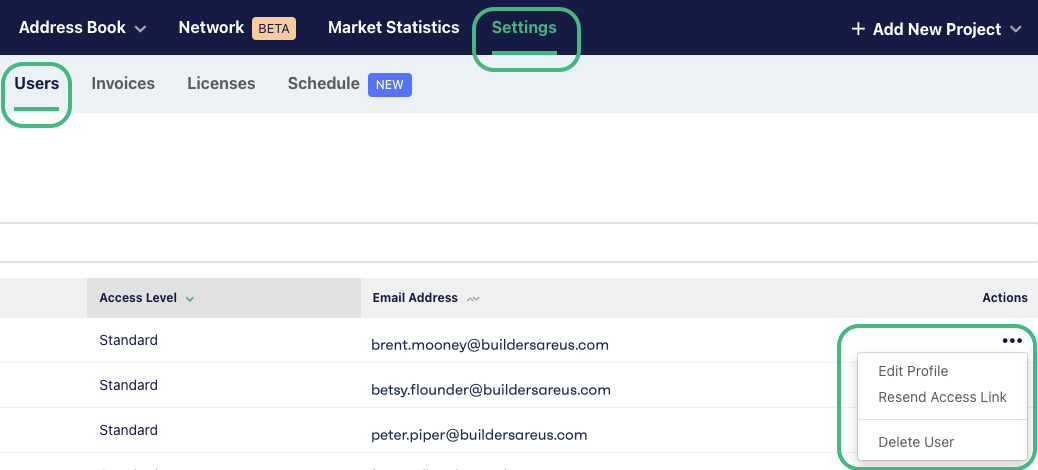
Task: Expand the Add New Project dropdown arrow
Action: [1016, 29]
